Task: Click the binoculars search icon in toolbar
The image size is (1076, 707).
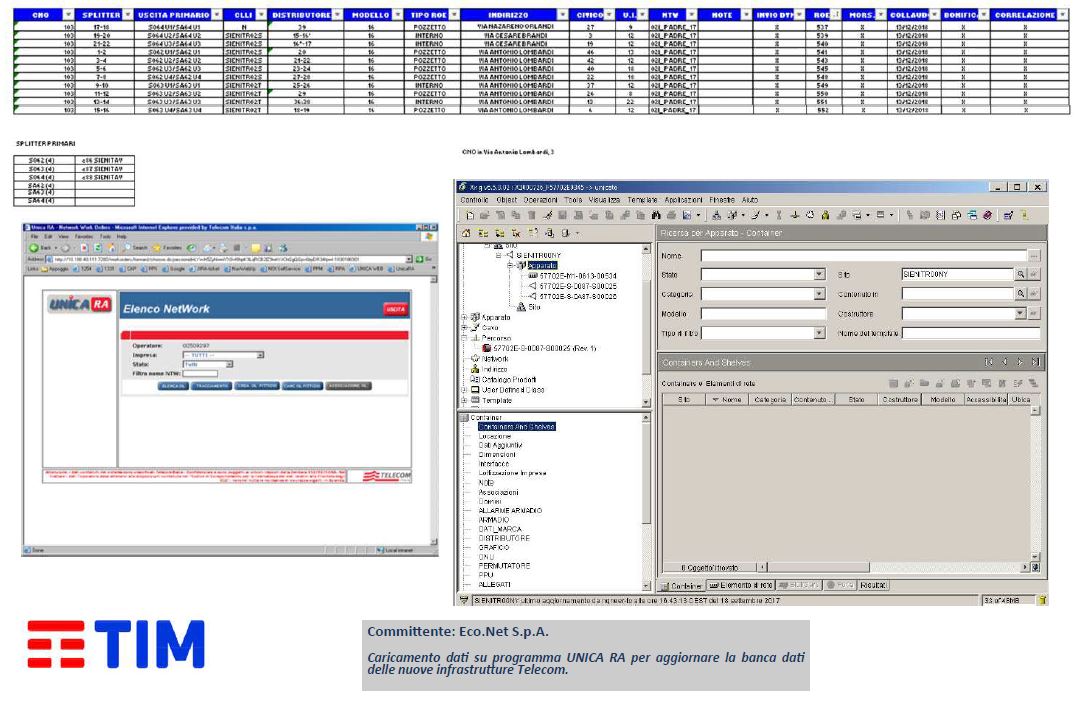Action: coord(656,215)
